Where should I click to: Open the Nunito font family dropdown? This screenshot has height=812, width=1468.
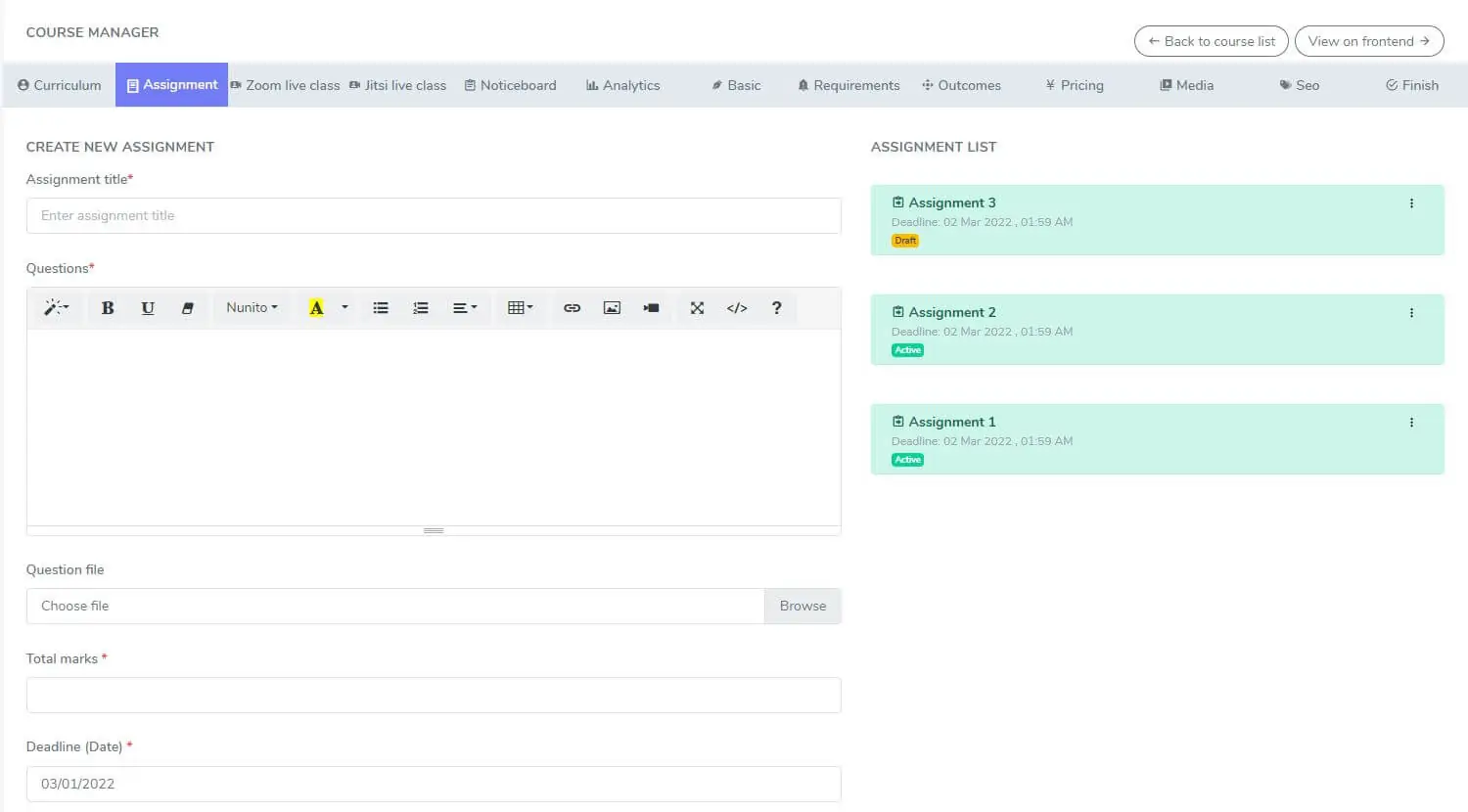pyautogui.click(x=252, y=308)
